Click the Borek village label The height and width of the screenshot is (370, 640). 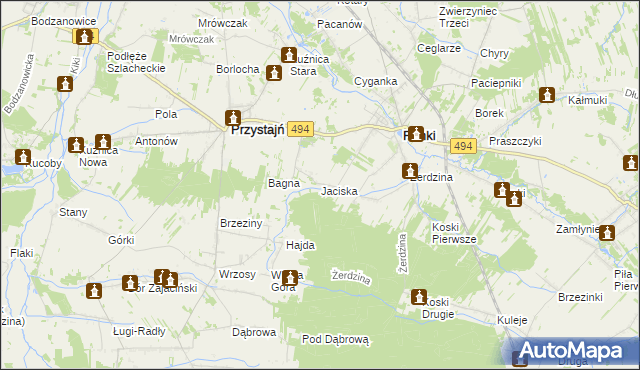tap(489, 113)
